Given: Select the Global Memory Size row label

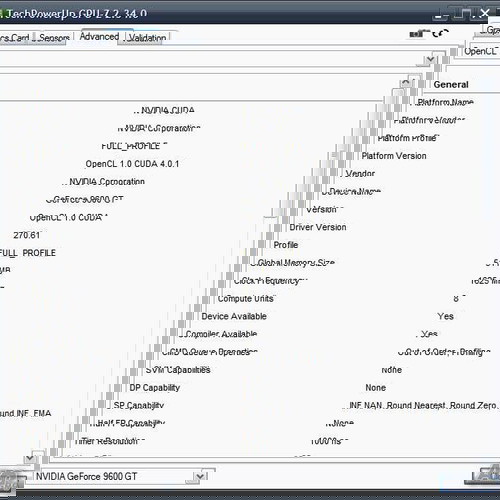Looking at the screenshot, I should 296,263.
